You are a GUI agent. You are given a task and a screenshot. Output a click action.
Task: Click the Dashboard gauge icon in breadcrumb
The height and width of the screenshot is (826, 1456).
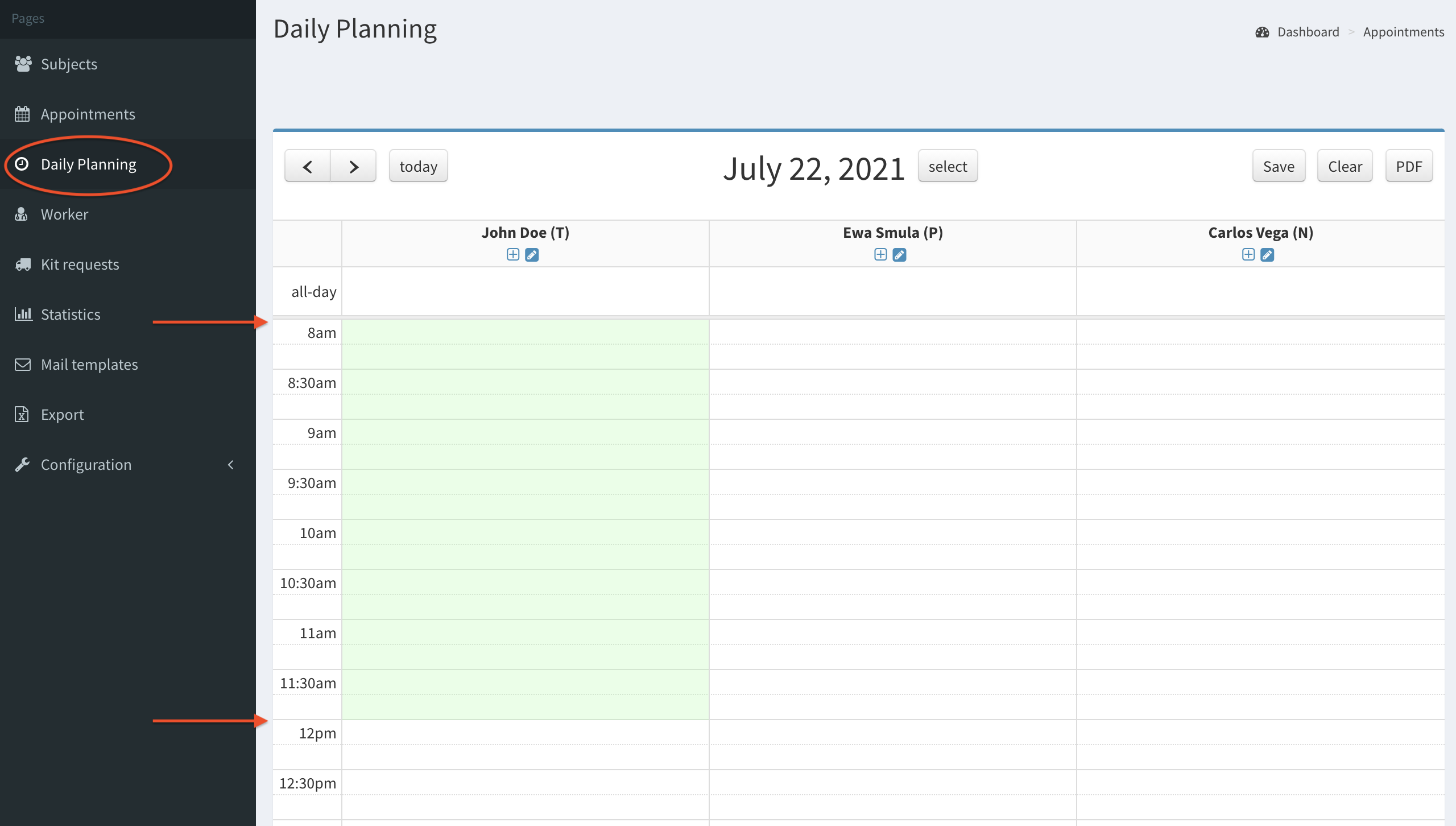click(1262, 32)
